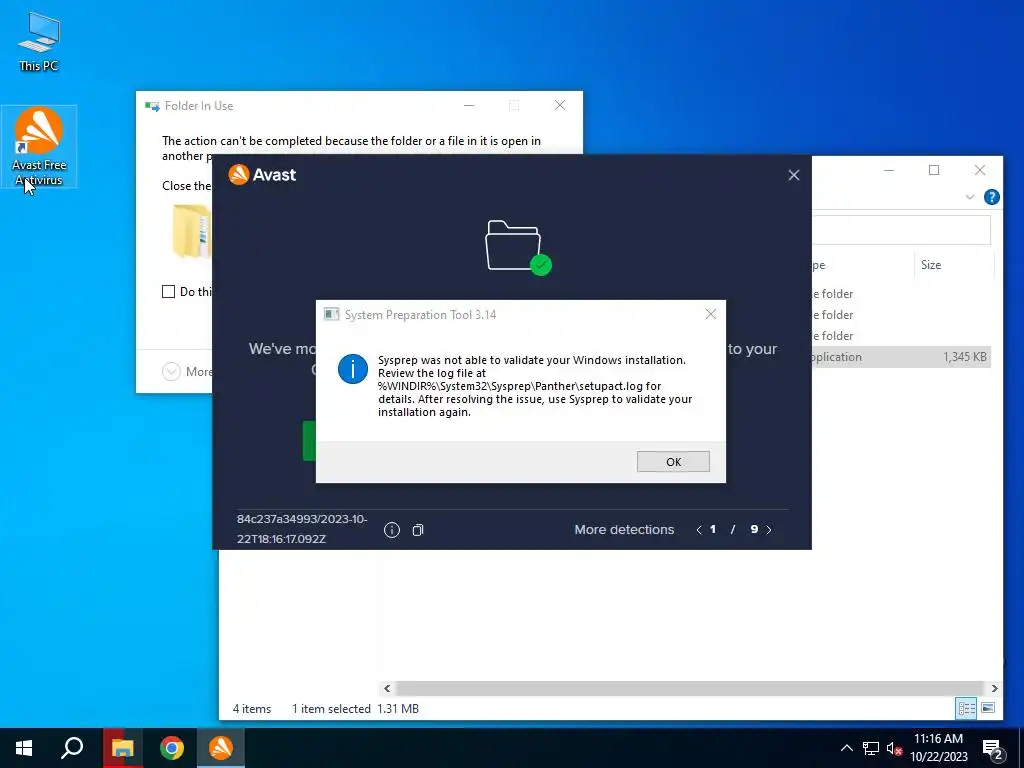Click the horizontal scrollbar left arrow
This screenshot has height=768, width=1024.
[x=387, y=688]
